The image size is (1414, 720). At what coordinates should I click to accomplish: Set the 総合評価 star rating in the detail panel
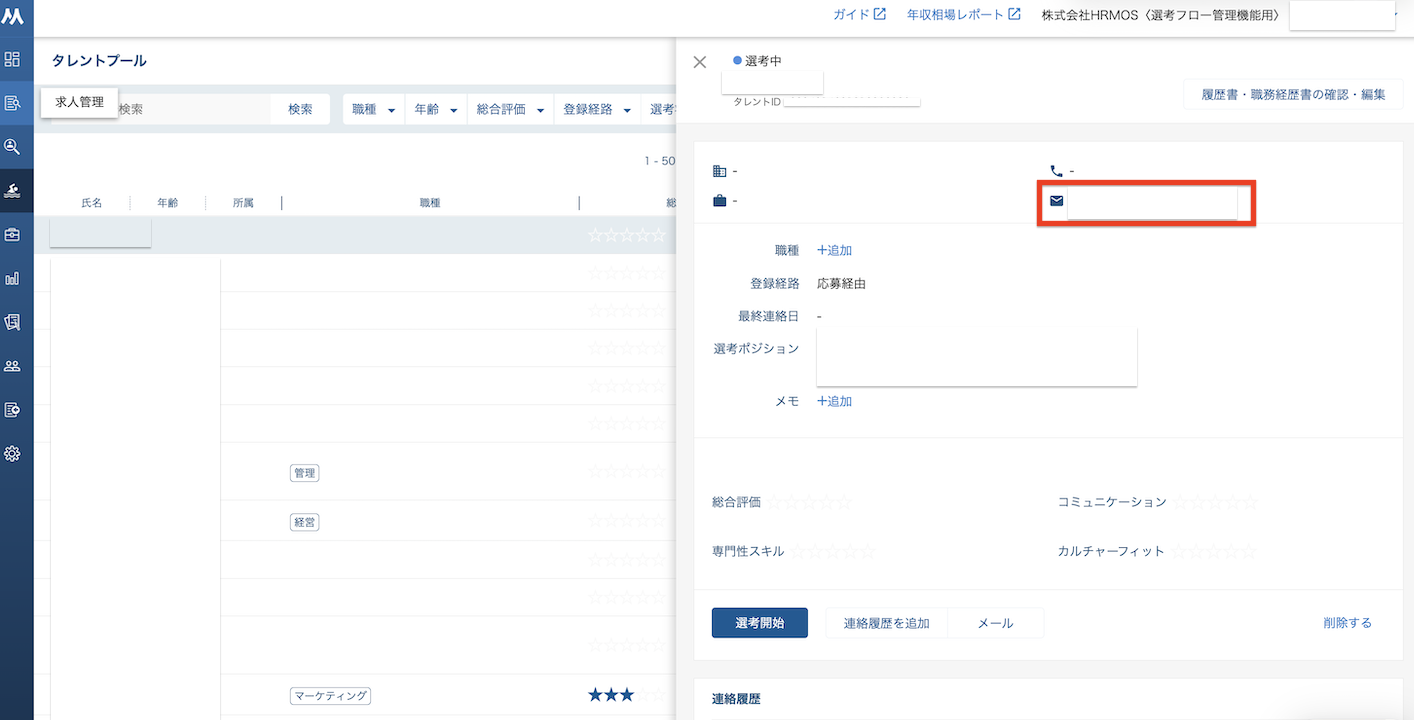click(809, 502)
